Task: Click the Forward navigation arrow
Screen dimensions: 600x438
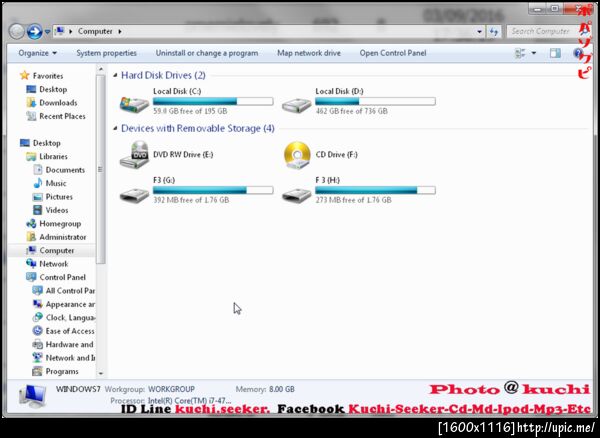Action: [x=34, y=31]
